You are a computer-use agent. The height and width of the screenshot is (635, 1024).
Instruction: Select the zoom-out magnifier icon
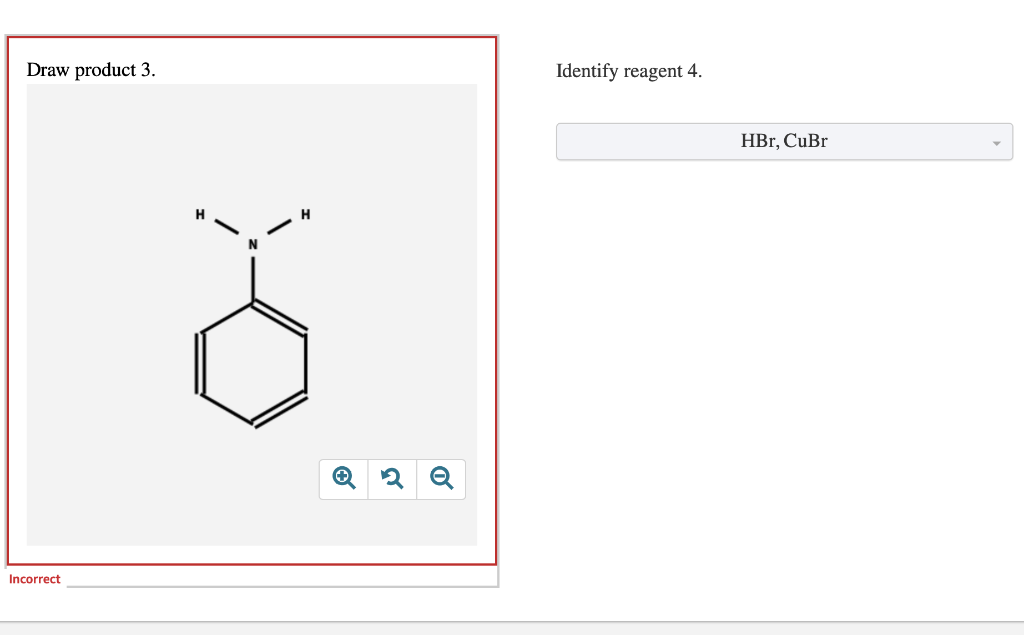pyautogui.click(x=441, y=479)
